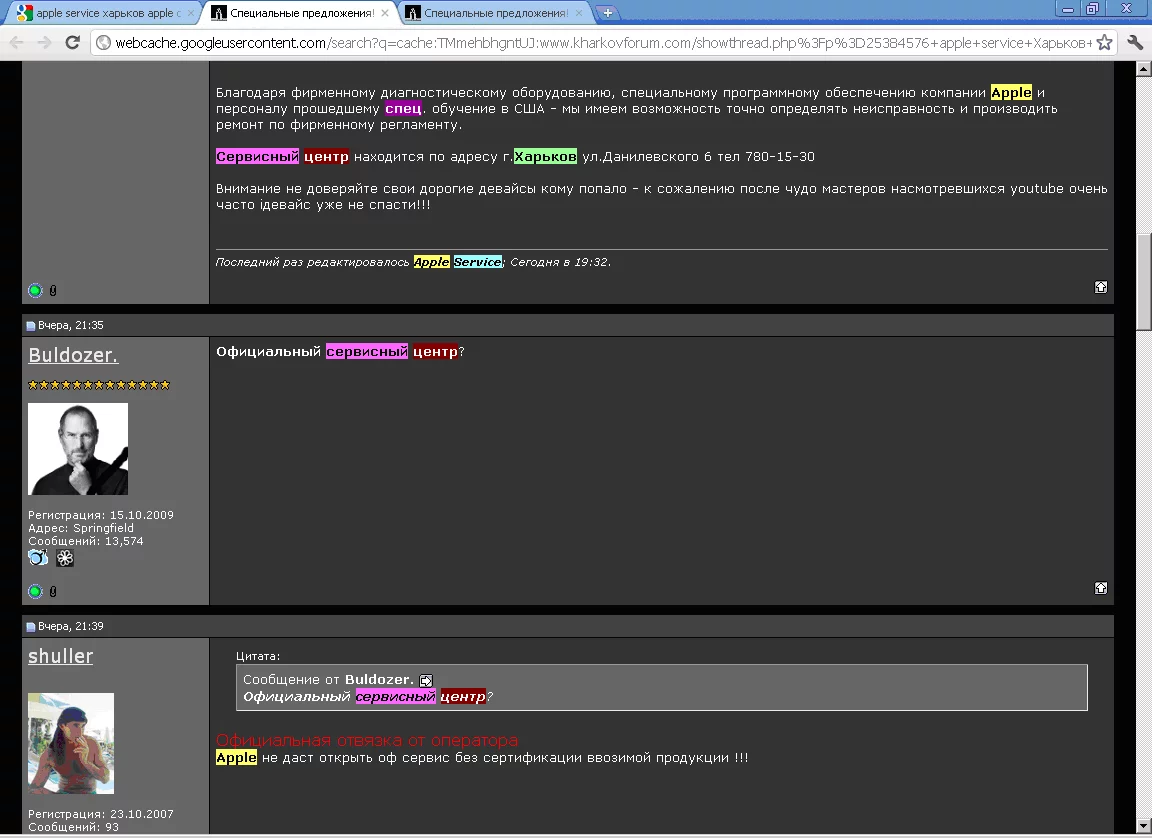Image resolution: width=1152 pixels, height=838 pixels.
Task: Click the 'Цитата:' label
Action: point(258,656)
